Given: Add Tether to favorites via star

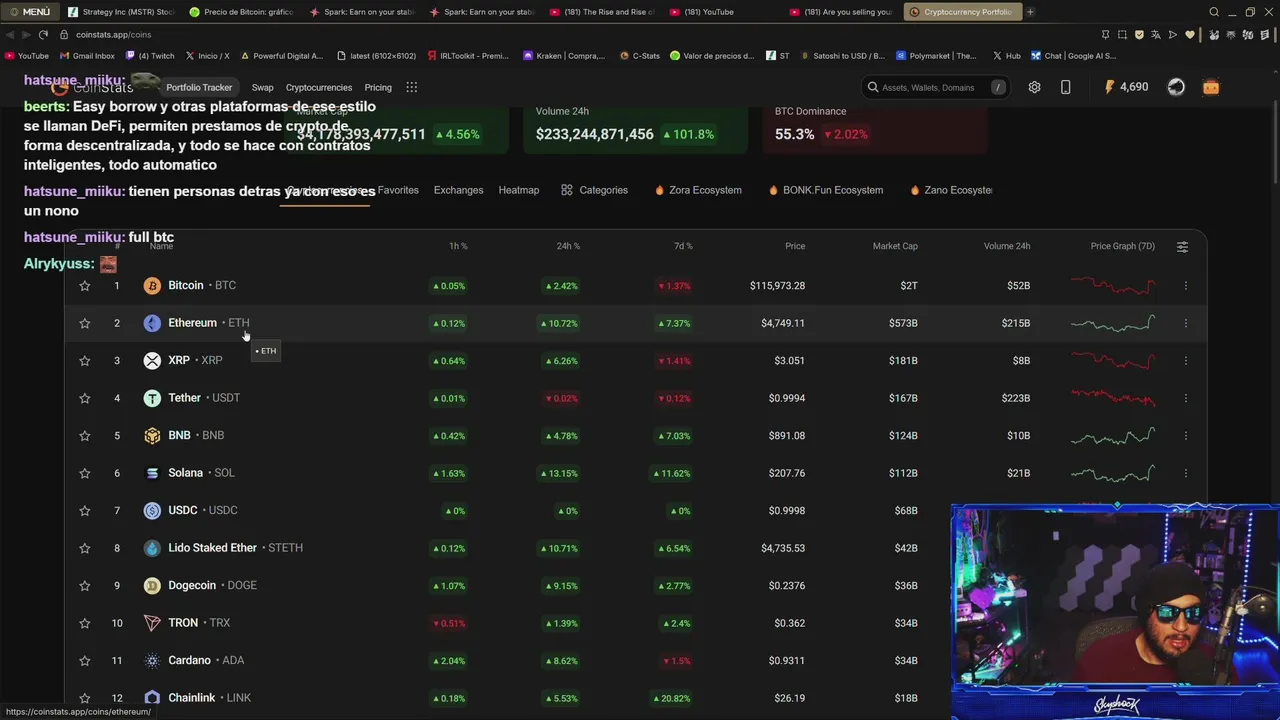Looking at the screenshot, I should [x=85, y=398].
